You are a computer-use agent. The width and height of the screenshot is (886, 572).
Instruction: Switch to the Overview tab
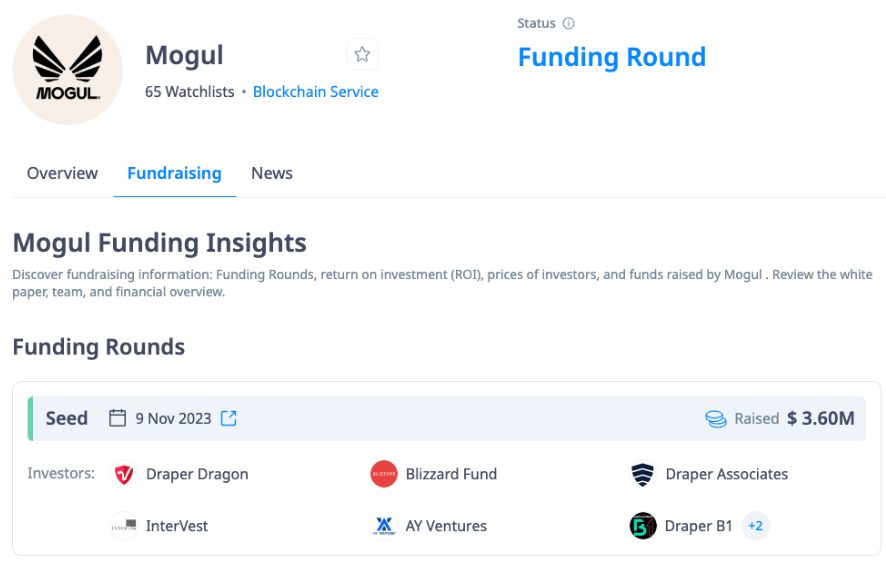62,173
